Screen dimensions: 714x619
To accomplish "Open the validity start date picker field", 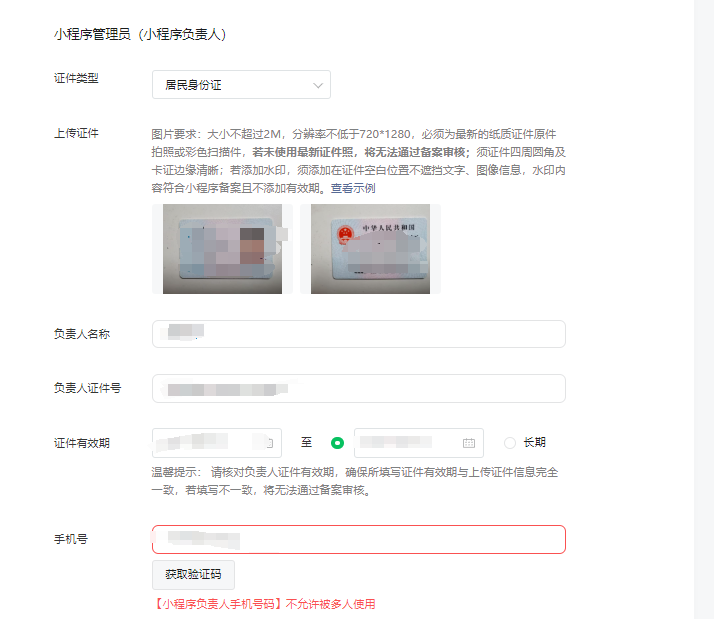I will (x=217, y=443).
